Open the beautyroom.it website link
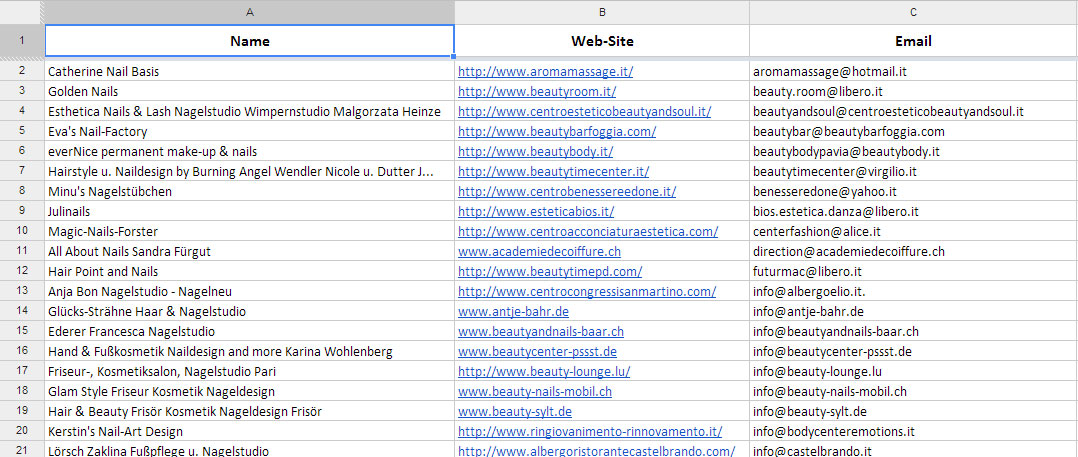1078x457 pixels. point(537,92)
